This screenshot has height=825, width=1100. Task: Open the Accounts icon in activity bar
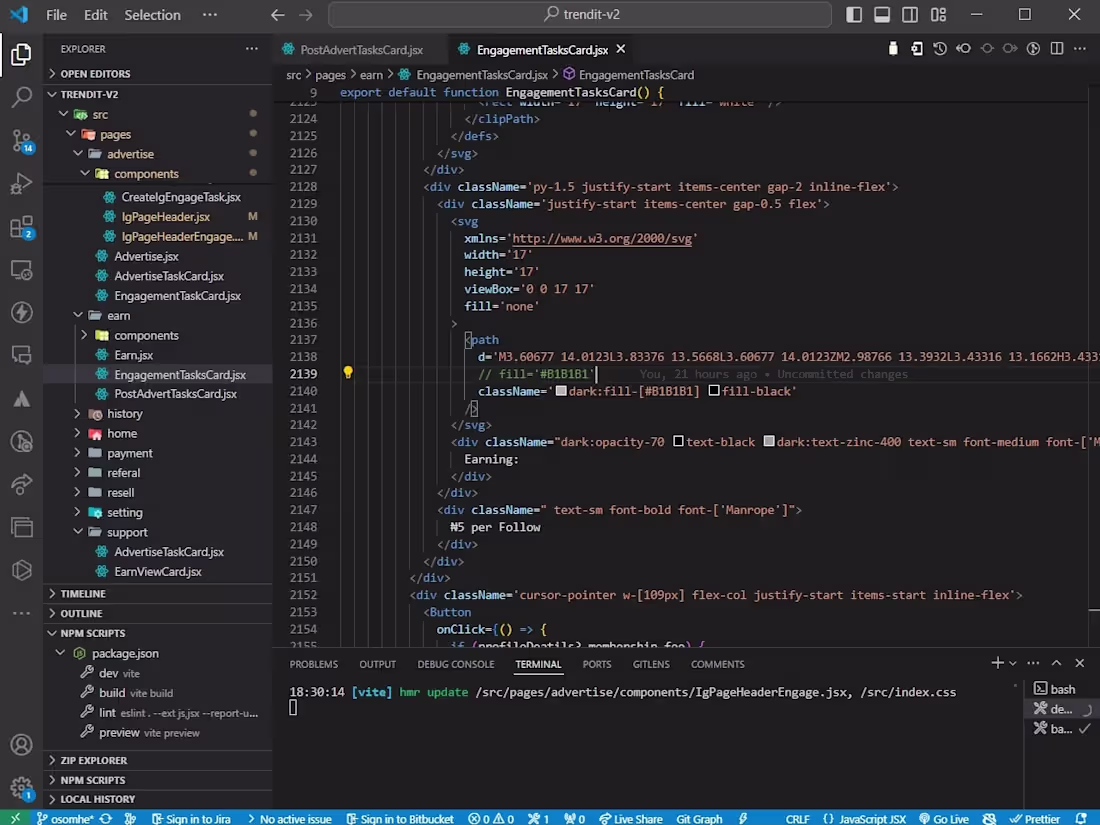coord(21,744)
